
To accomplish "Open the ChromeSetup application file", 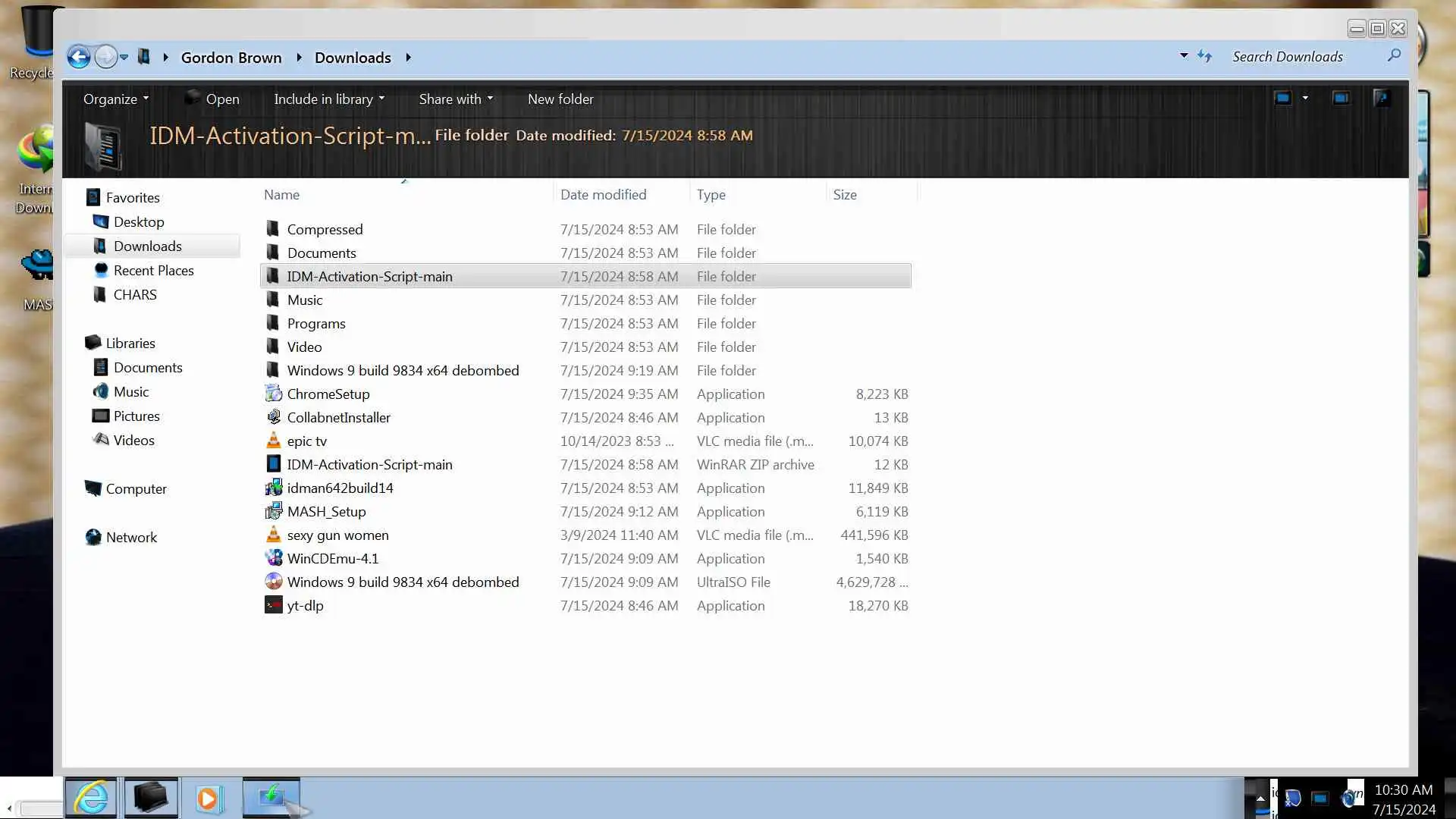I will click(x=328, y=394).
